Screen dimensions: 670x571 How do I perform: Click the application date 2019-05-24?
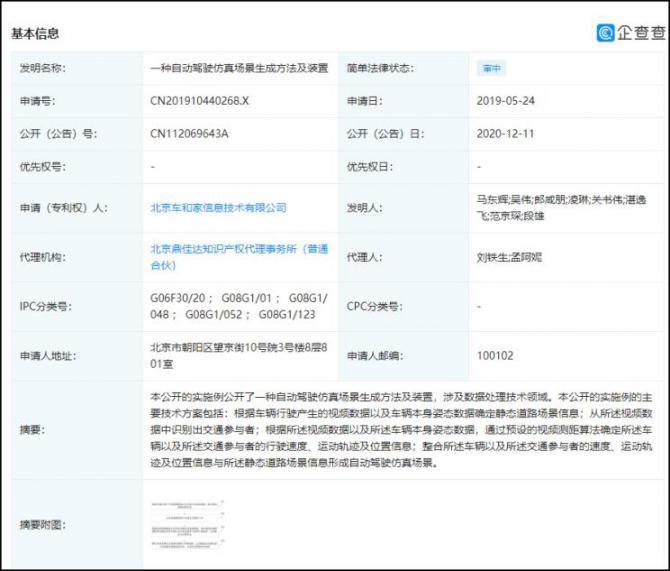(507, 101)
